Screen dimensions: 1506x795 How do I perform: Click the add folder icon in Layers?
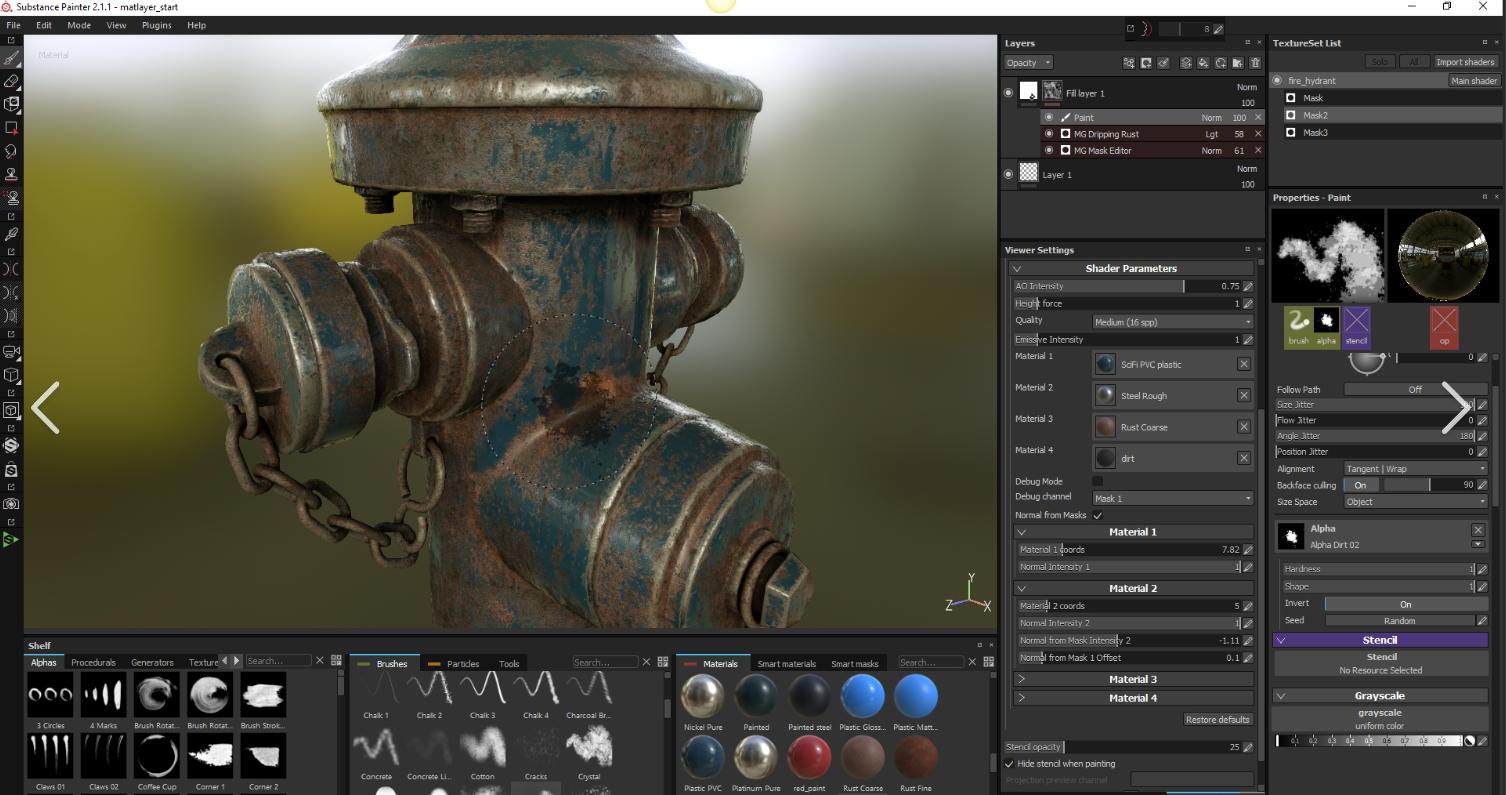tap(1238, 63)
